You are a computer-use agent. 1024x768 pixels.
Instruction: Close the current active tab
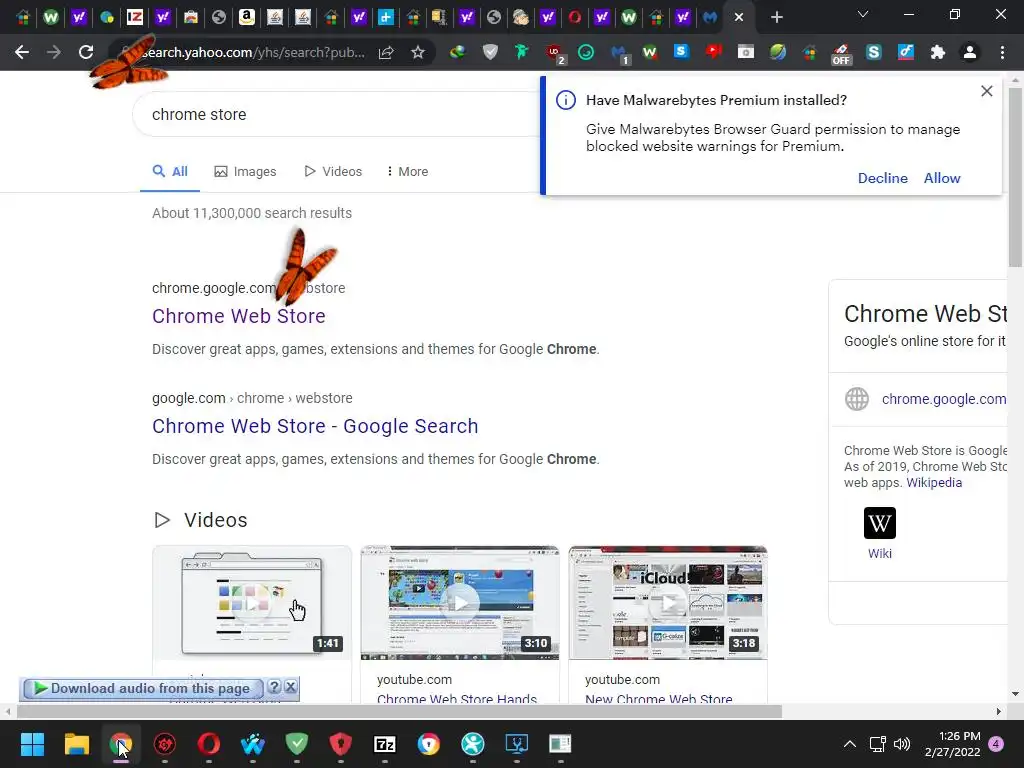coord(739,17)
